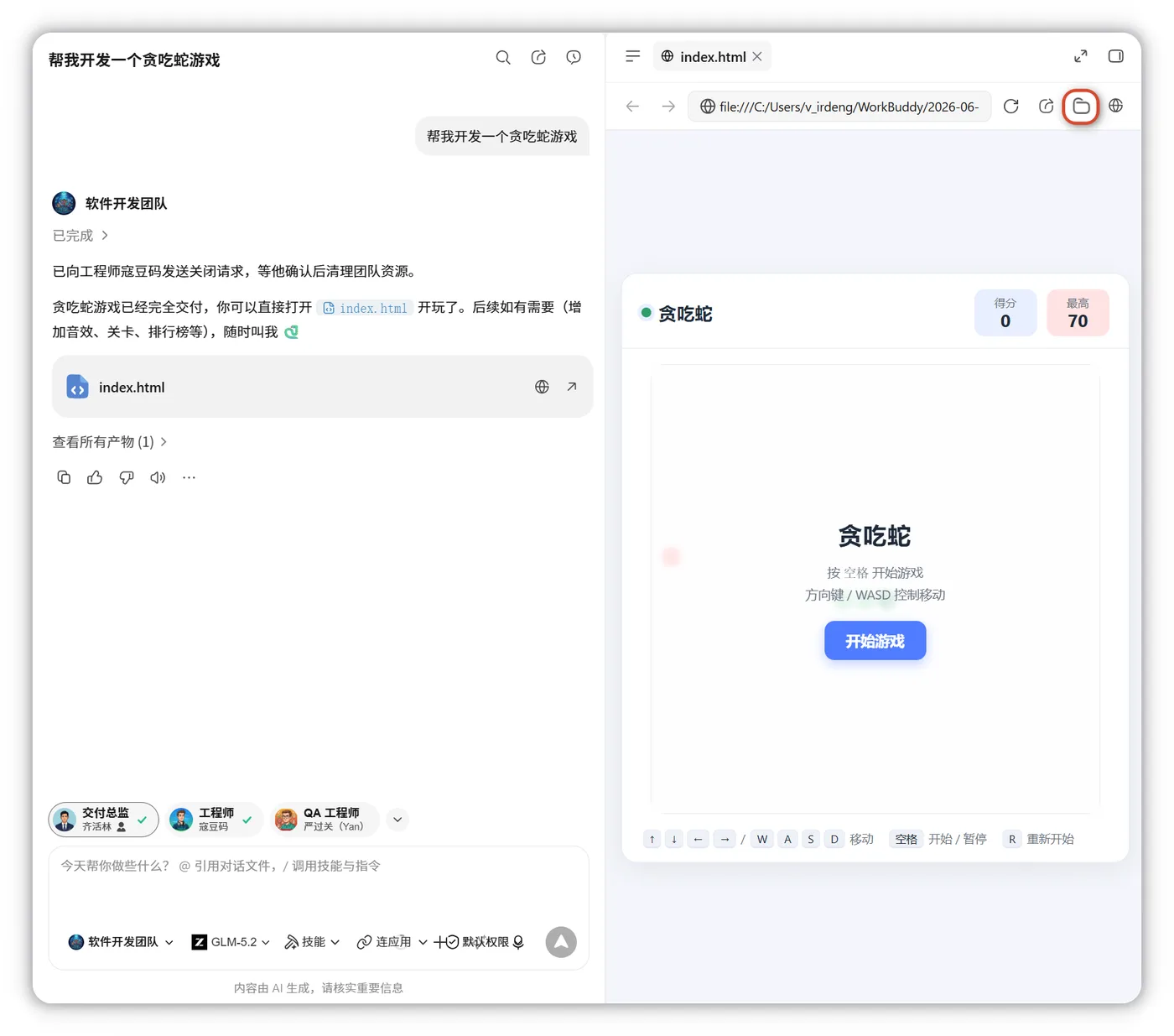Click the 空格 key hint at the game bottom
Image resolution: width=1174 pixels, height=1036 pixels.
906,839
